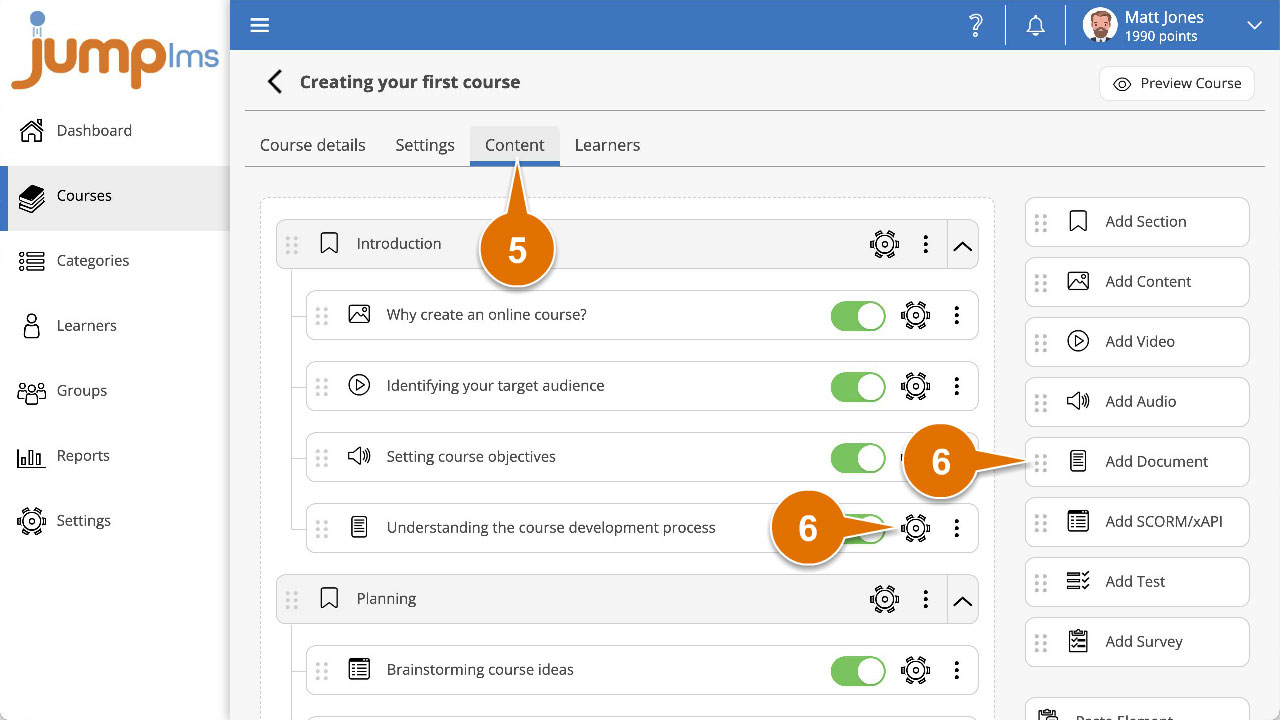
Task: Open settings gear for Planning section
Action: tap(884, 599)
